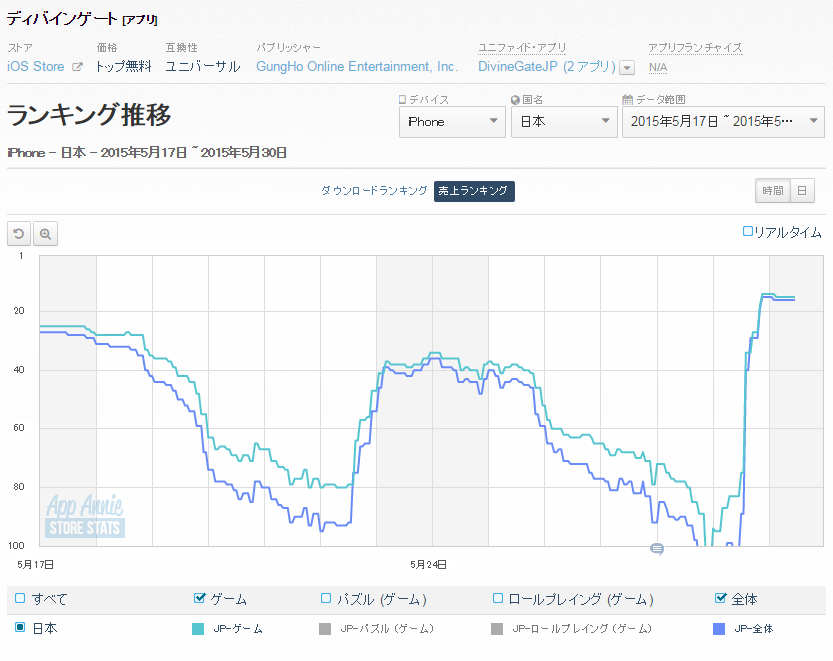833x661 pixels.
Task: Click the calendar icon next to データ範囲
Action: click(627, 99)
